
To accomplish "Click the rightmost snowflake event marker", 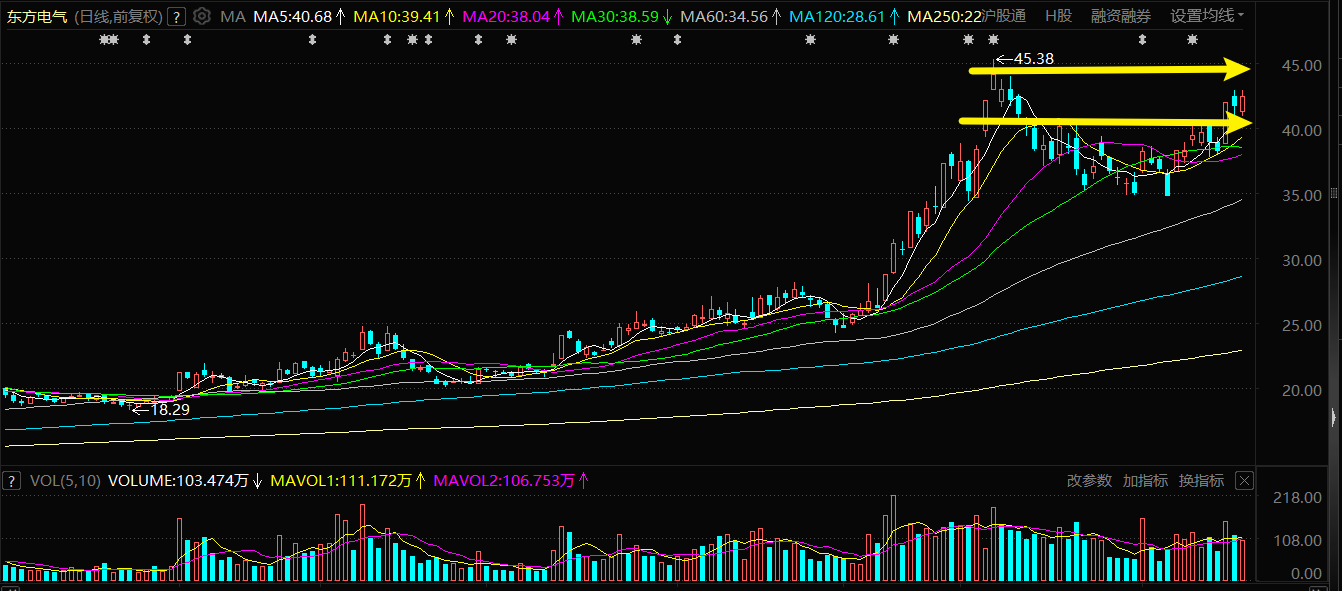I will point(1192,40).
